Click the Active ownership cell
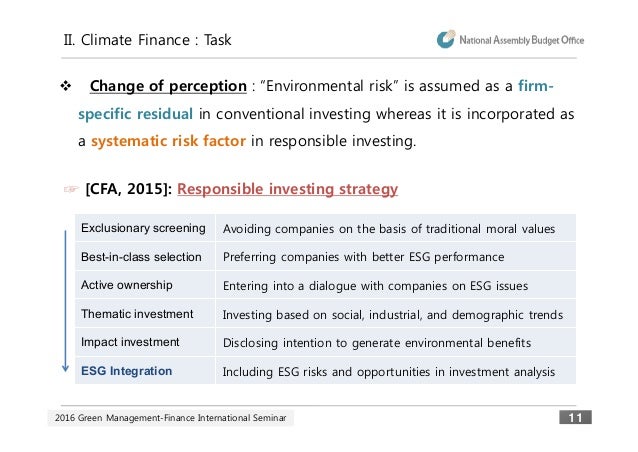 pyautogui.click(x=127, y=285)
